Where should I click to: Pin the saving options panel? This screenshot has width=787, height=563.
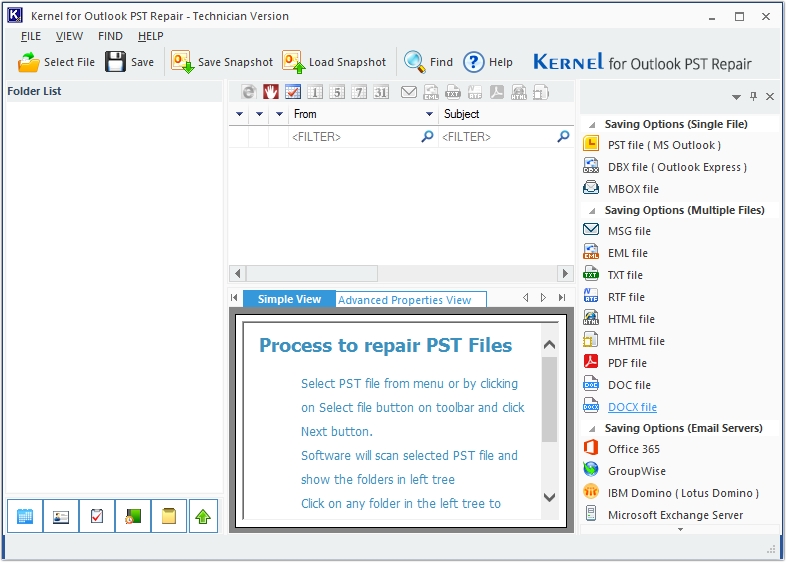tap(753, 96)
